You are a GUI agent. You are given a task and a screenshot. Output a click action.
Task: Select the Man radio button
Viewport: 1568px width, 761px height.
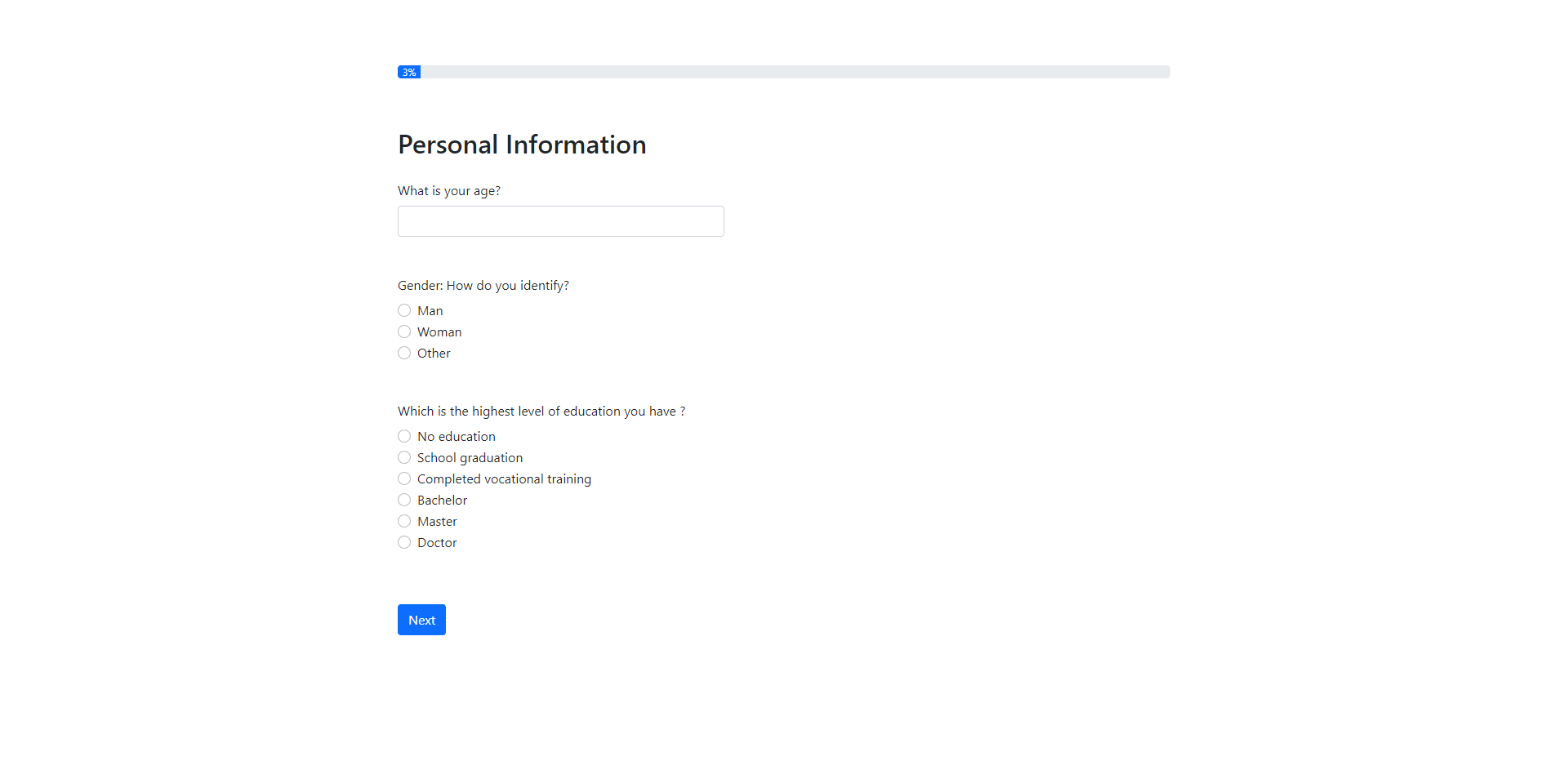point(404,310)
